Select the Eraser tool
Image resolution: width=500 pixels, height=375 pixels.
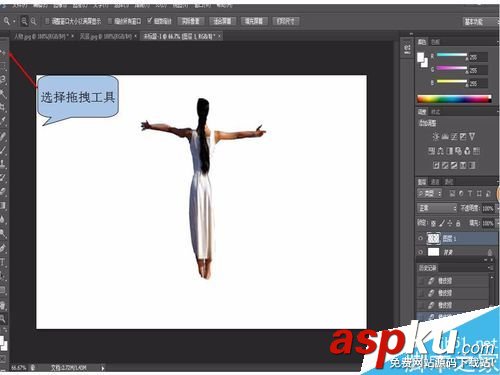pyautogui.click(x=3, y=191)
